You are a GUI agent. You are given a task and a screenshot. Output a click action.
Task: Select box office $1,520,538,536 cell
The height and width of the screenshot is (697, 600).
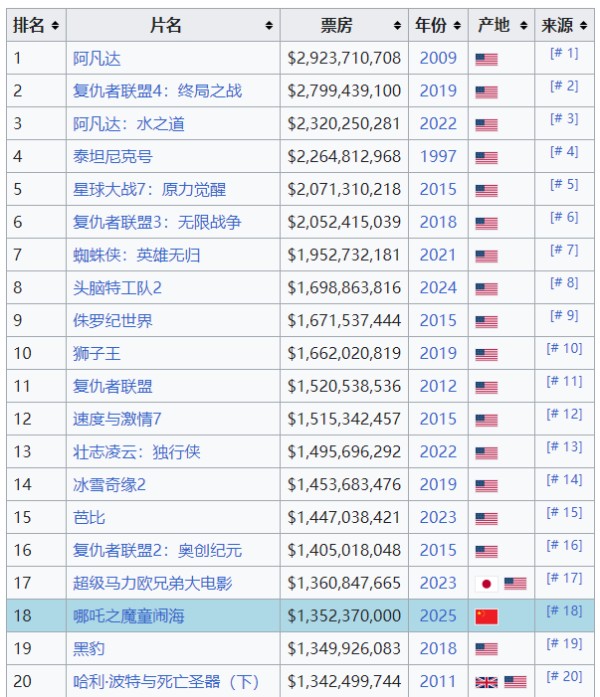point(344,386)
